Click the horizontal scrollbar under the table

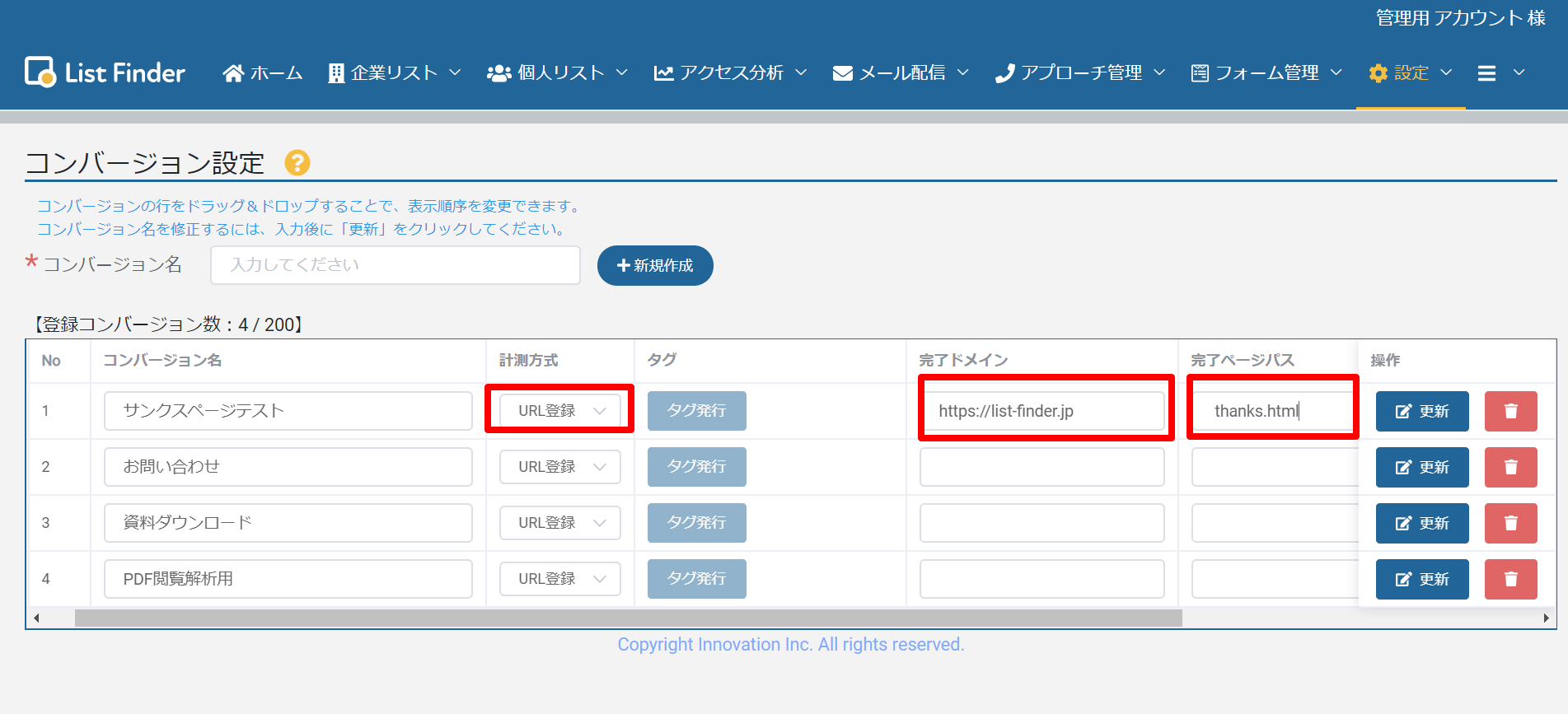[628, 618]
